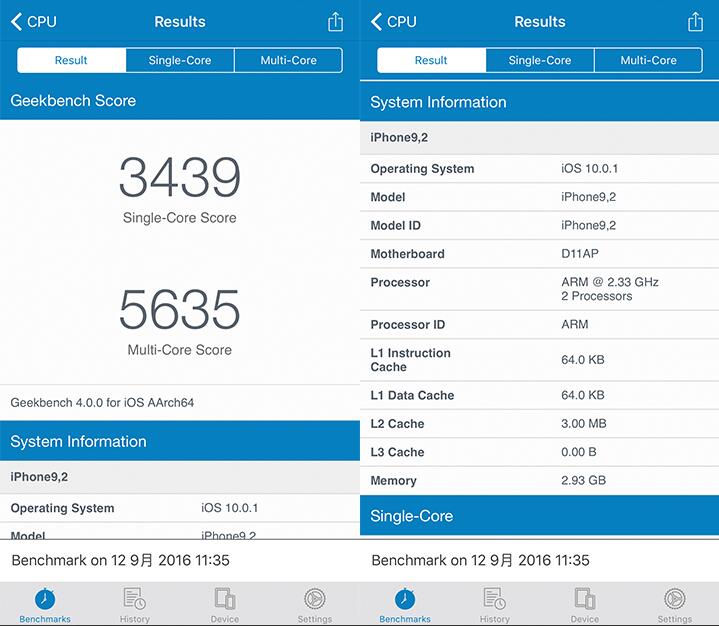Tap the 5635 multi-core score
This screenshot has height=626, width=719.
click(x=180, y=309)
